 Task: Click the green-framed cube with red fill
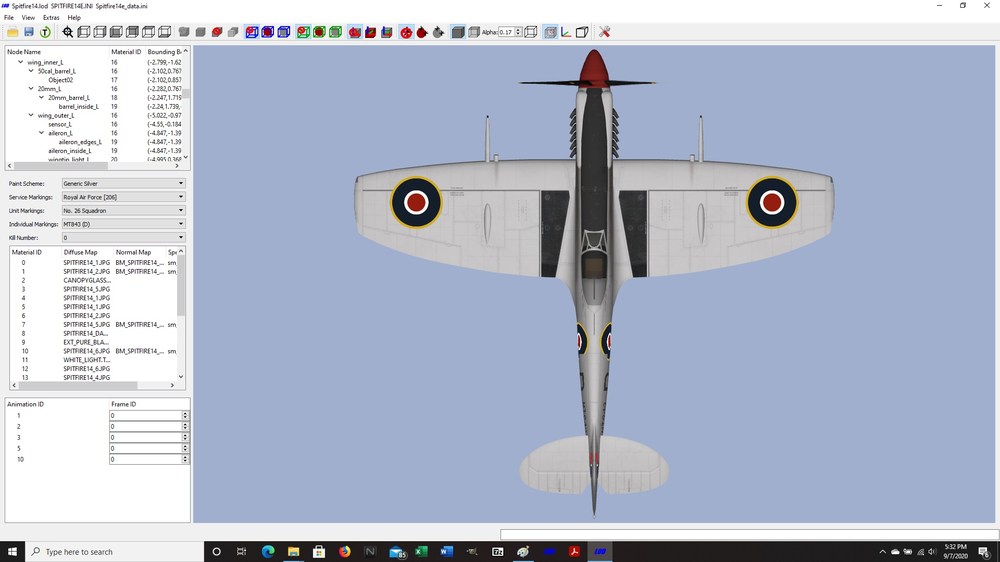tap(319, 32)
